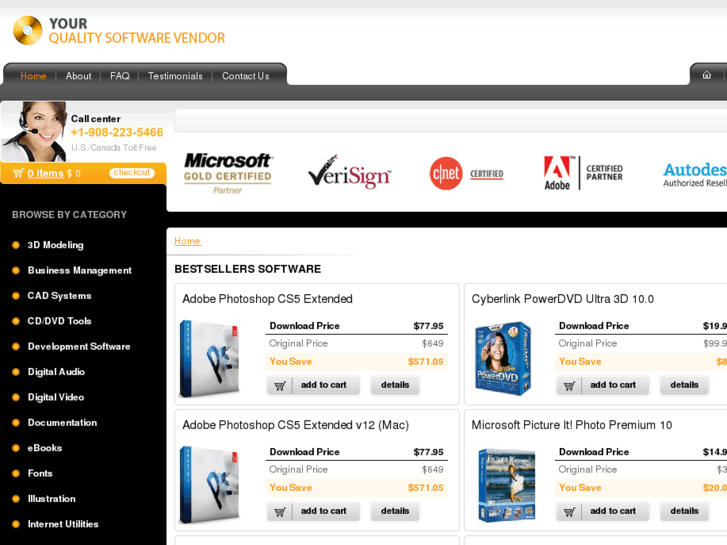Open the Contact Us navigation tab
The width and height of the screenshot is (727, 545).
click(x=246, y=76)
